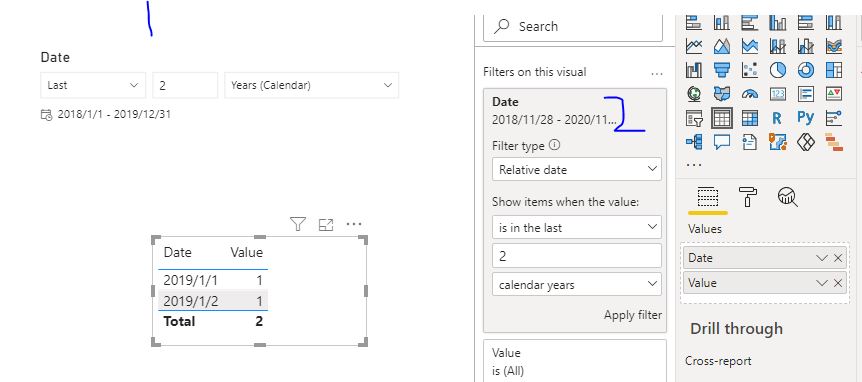Image resolution: width=862 pixels, height=382 pixels.
Task: Open the Relative date filter type dropdown
Action: [577, 169]
